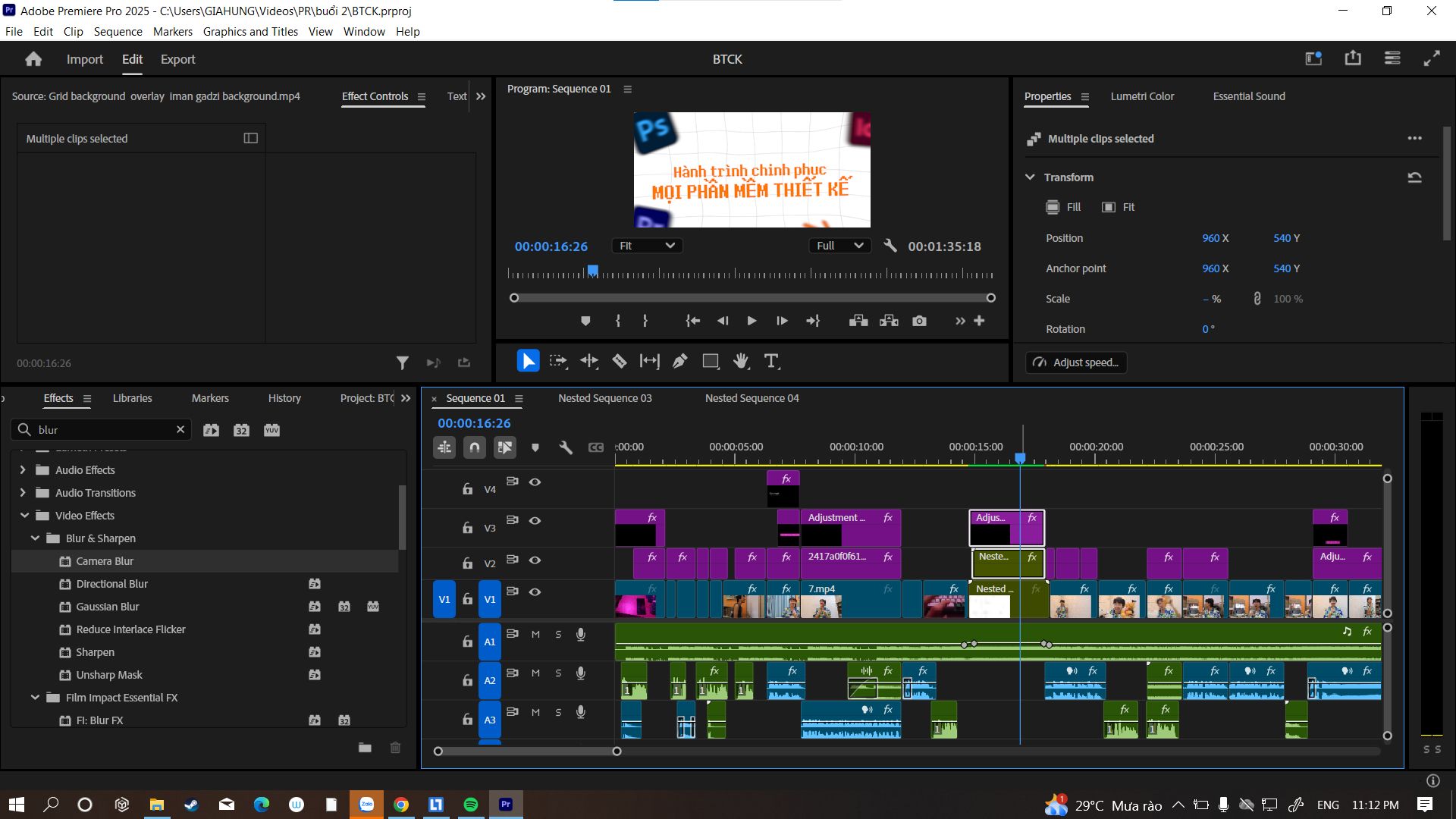Select the Ripple Edit tool

(x=589, y=362)
